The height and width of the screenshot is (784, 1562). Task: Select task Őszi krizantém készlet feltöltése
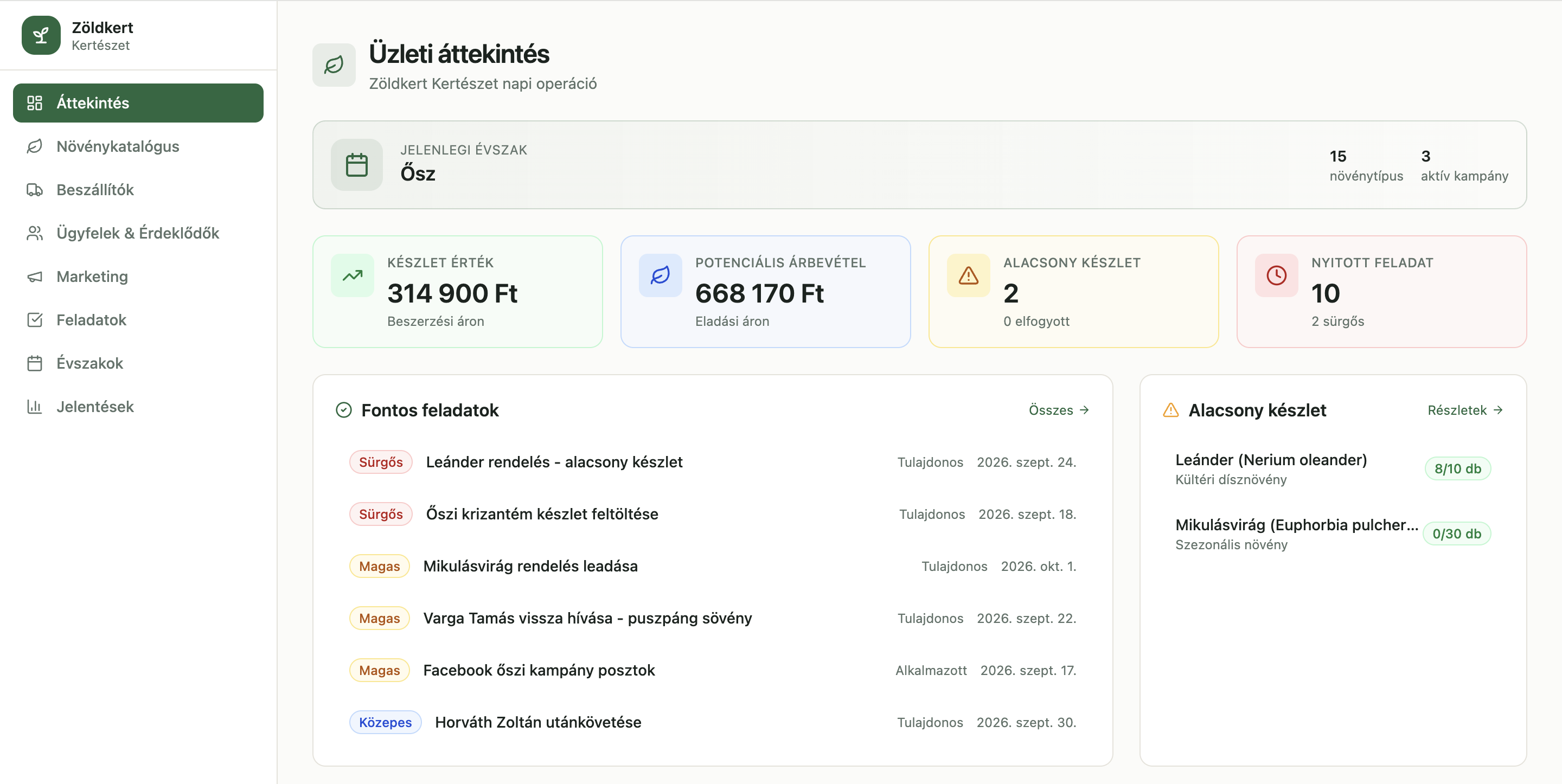pos(713,514)
